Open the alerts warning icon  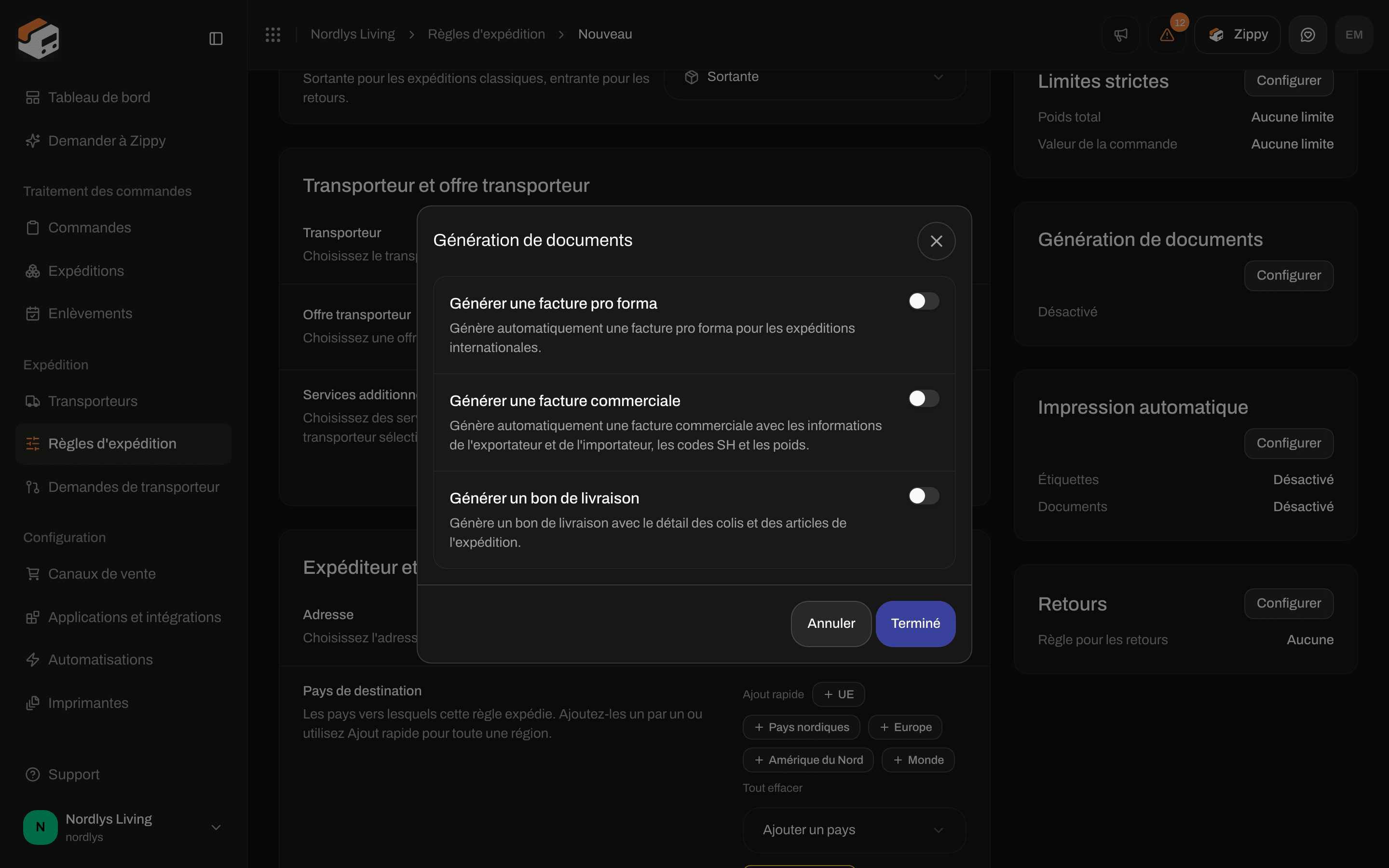point(1167,34)
